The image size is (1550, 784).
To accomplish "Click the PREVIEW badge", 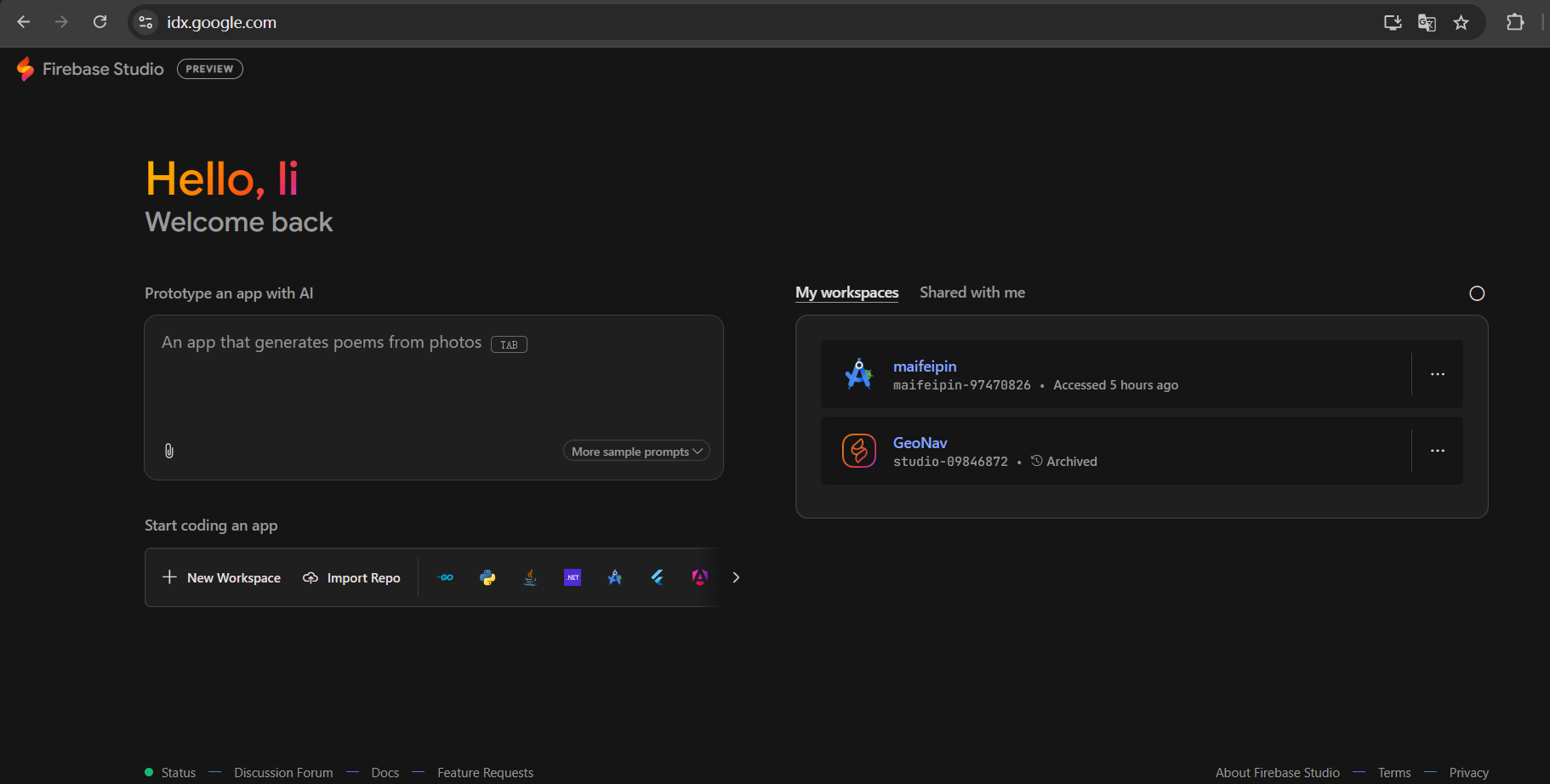I will tap(209, 69).
